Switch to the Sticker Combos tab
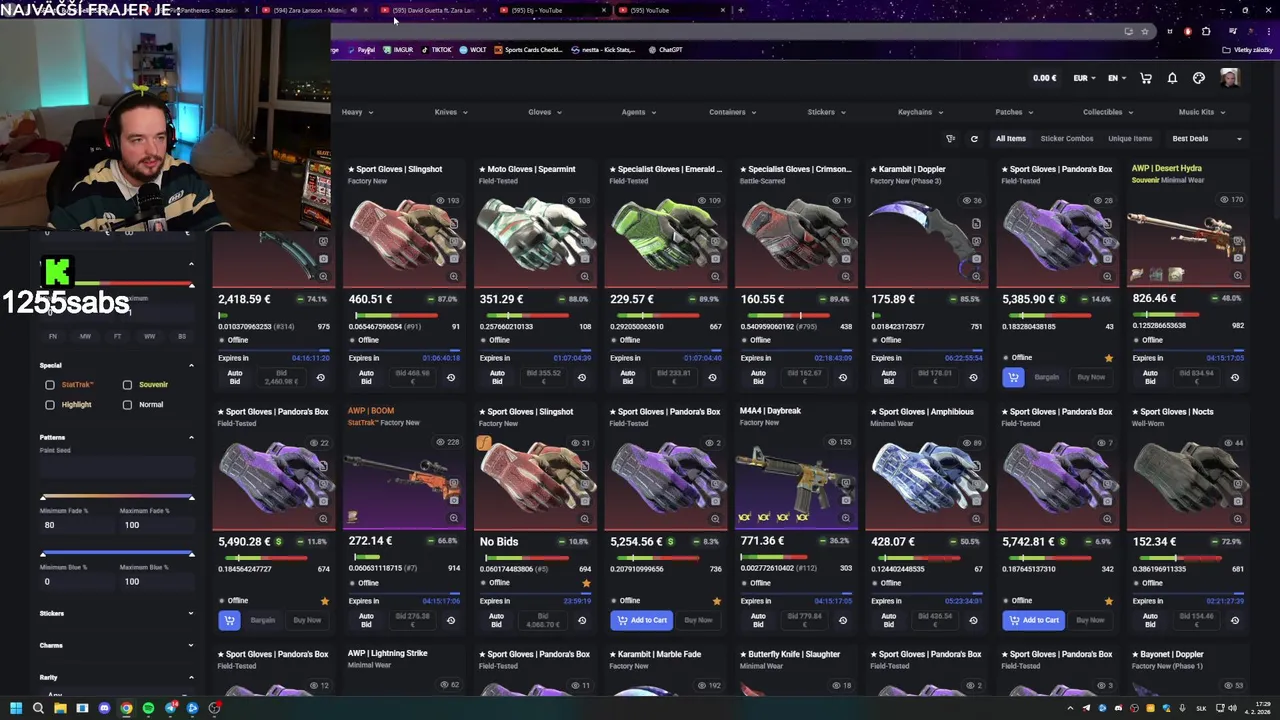This screenshot has height=720, width=1280. (1067, 139)
